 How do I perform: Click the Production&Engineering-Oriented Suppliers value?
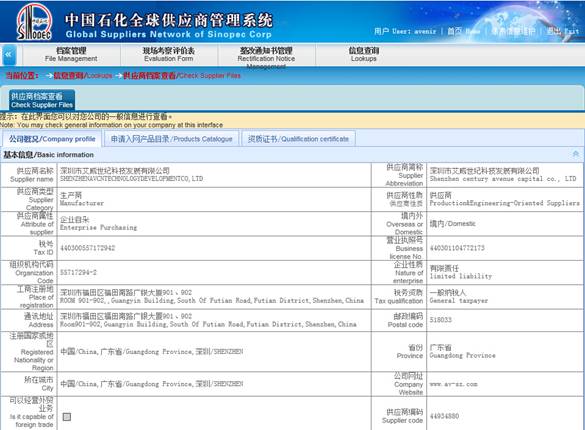(x=505, y=200)
